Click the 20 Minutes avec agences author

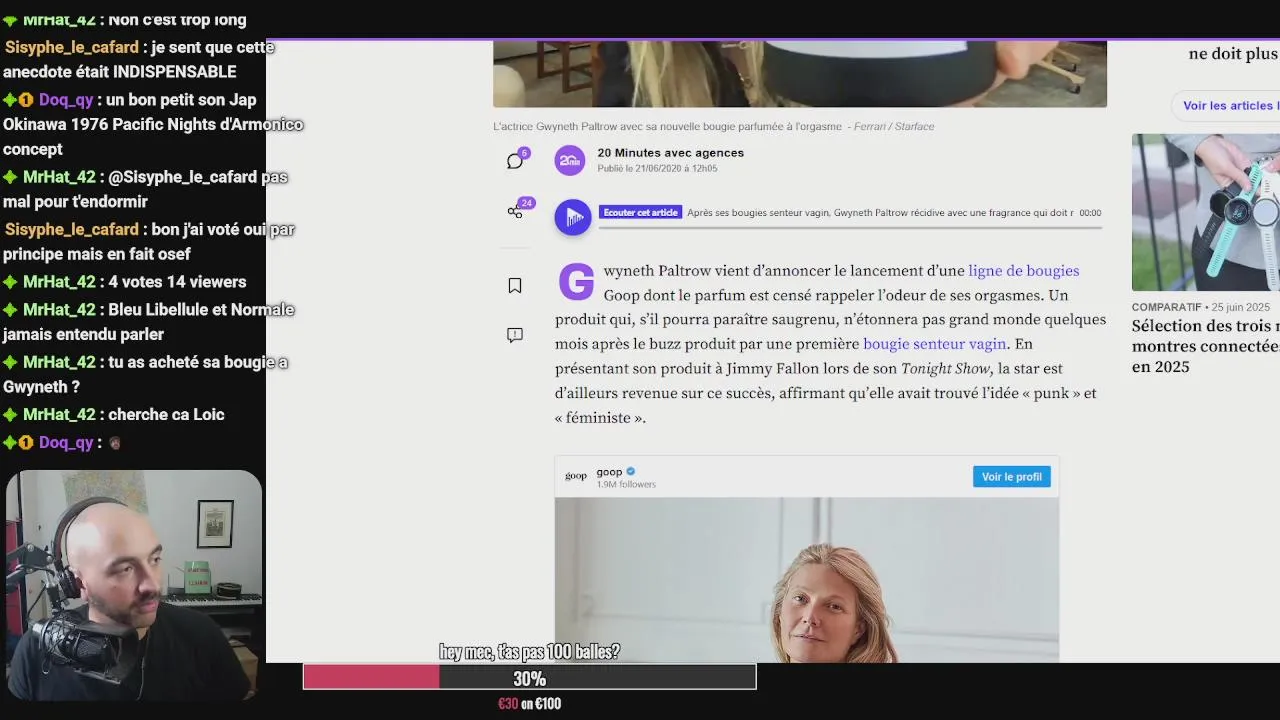[x=670, y=153]
